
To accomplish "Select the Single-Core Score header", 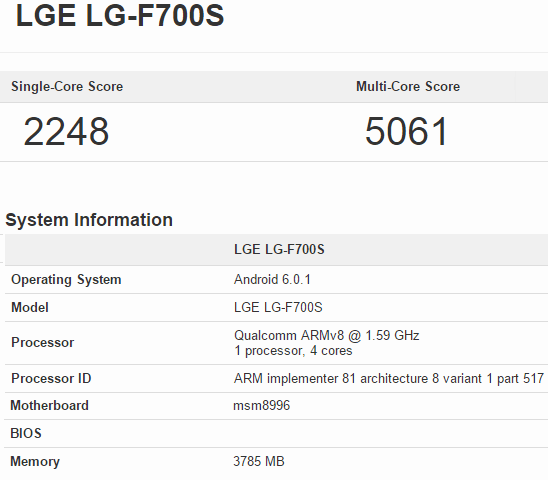I will pos(67,86).
